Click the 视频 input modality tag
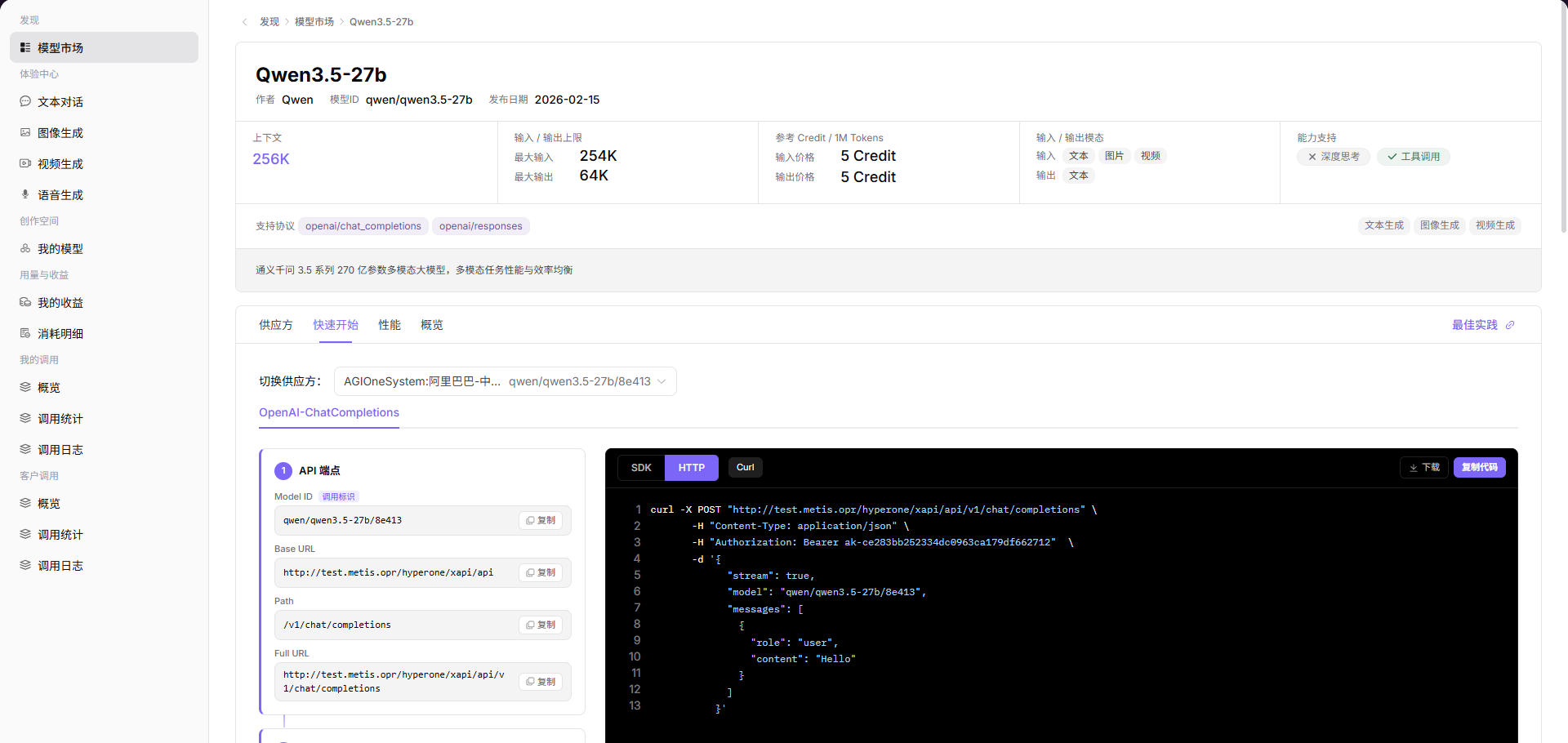The image size is (1568, 743). (1151, 156)
